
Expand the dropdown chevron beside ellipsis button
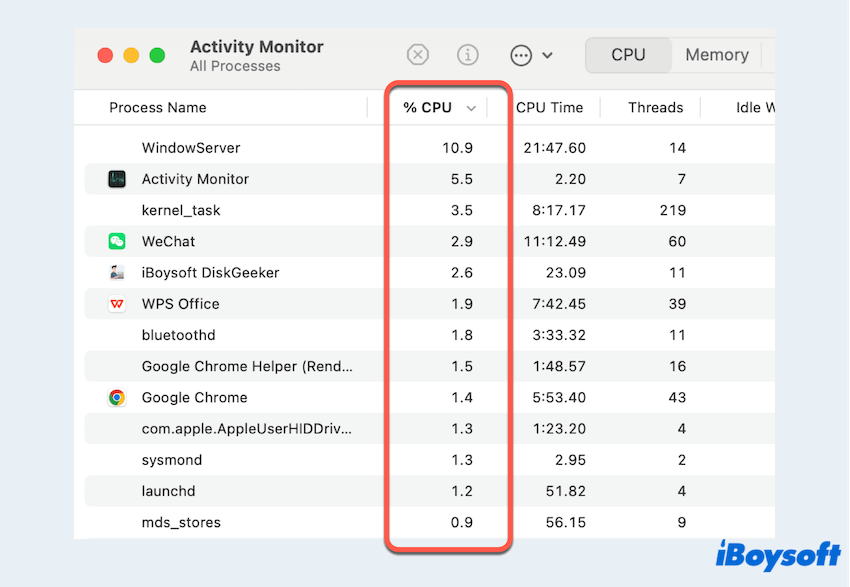coord(547,56)
